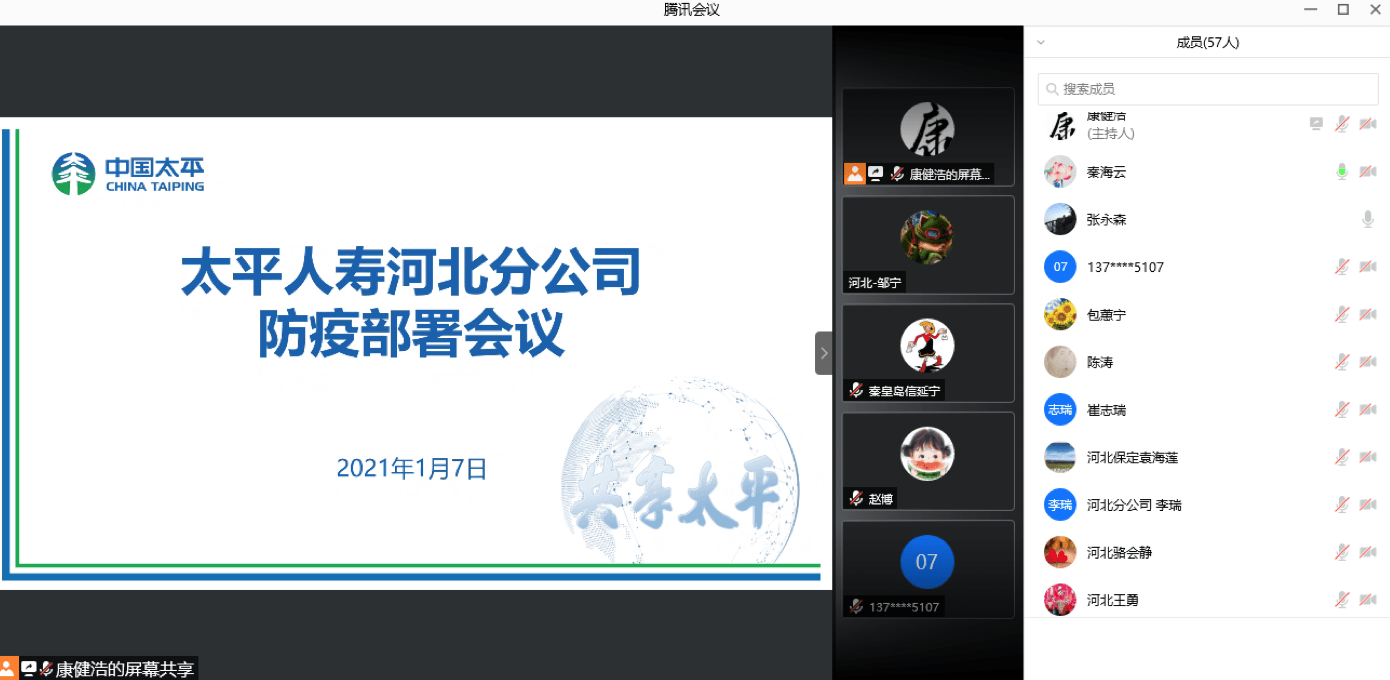Click camera-off icon for 包蕙宁
Screen dimensions: 1390x680
1368,315
